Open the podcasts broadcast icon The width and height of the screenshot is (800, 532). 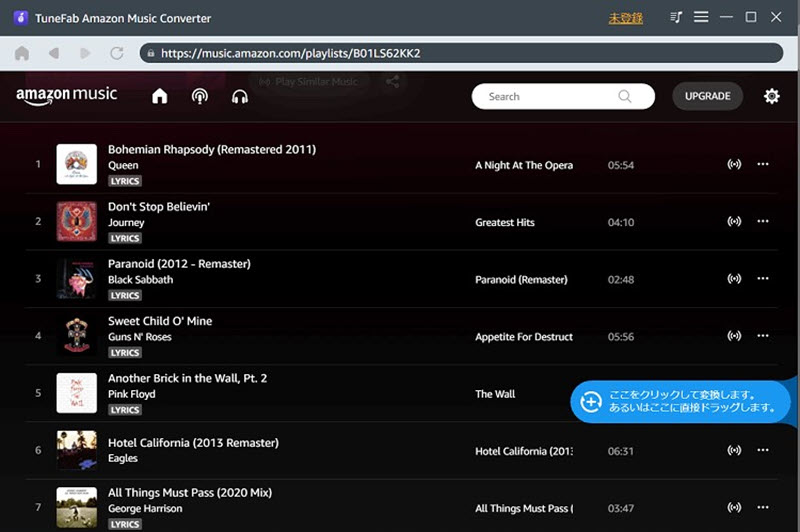point(199,96)
